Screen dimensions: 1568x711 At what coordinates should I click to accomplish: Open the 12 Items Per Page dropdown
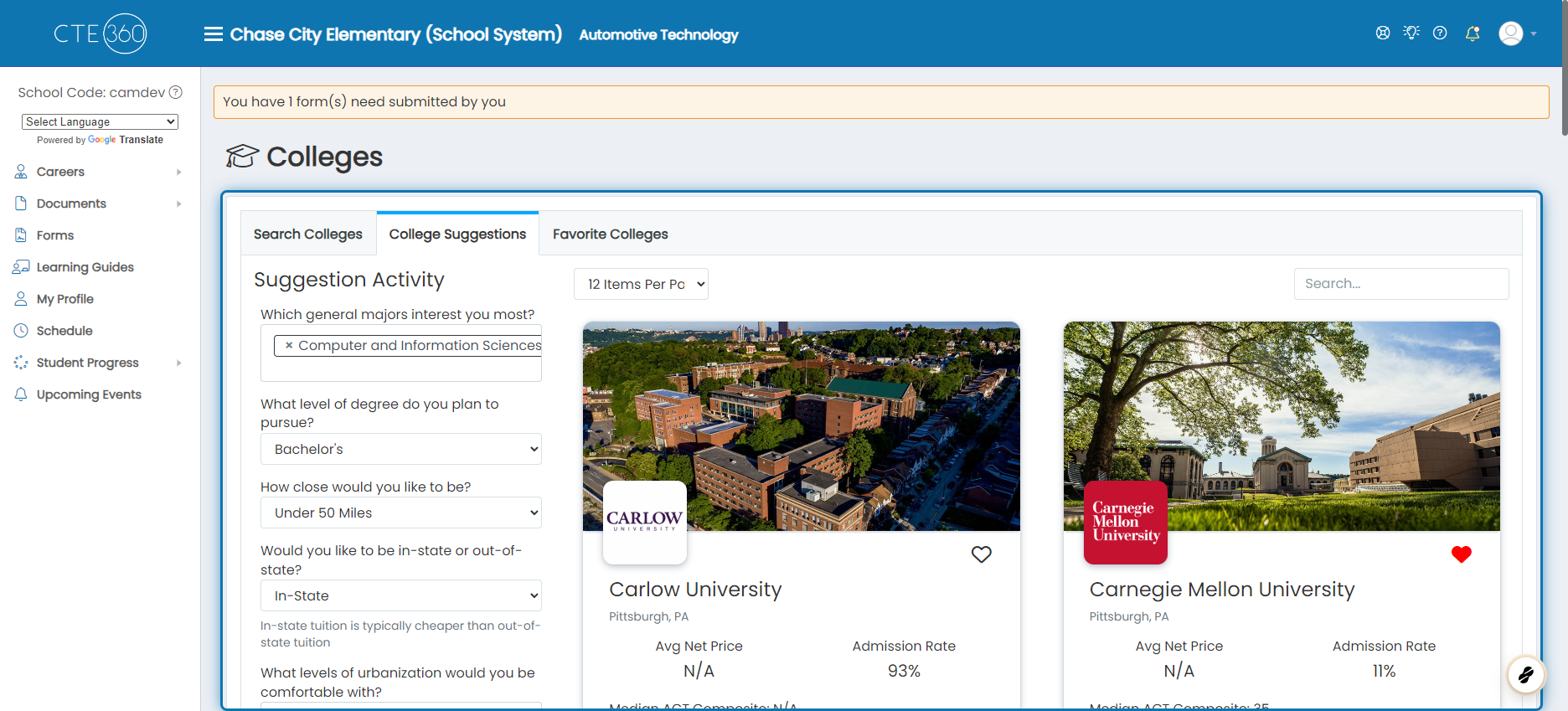[641, 284]
